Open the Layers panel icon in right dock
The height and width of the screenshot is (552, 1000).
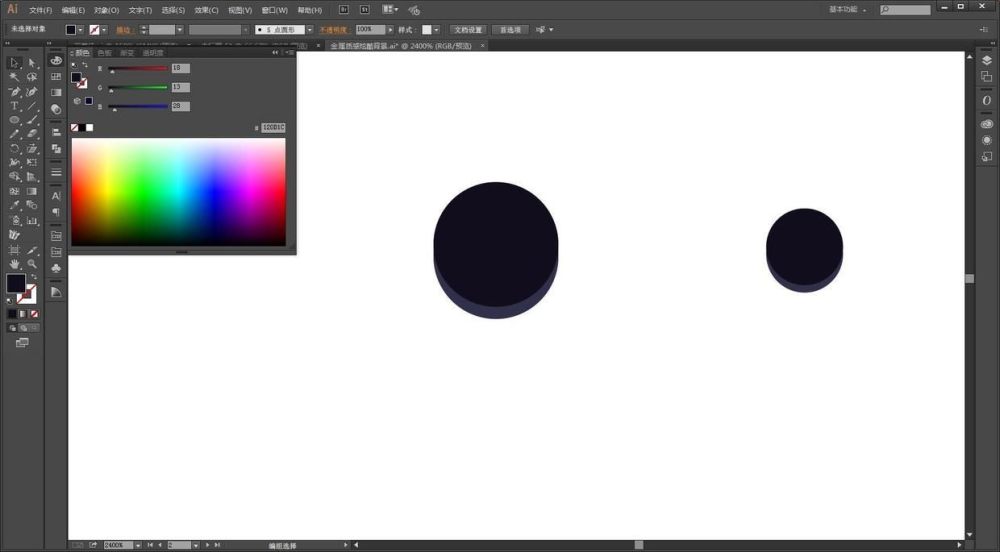tap(987, 60)
